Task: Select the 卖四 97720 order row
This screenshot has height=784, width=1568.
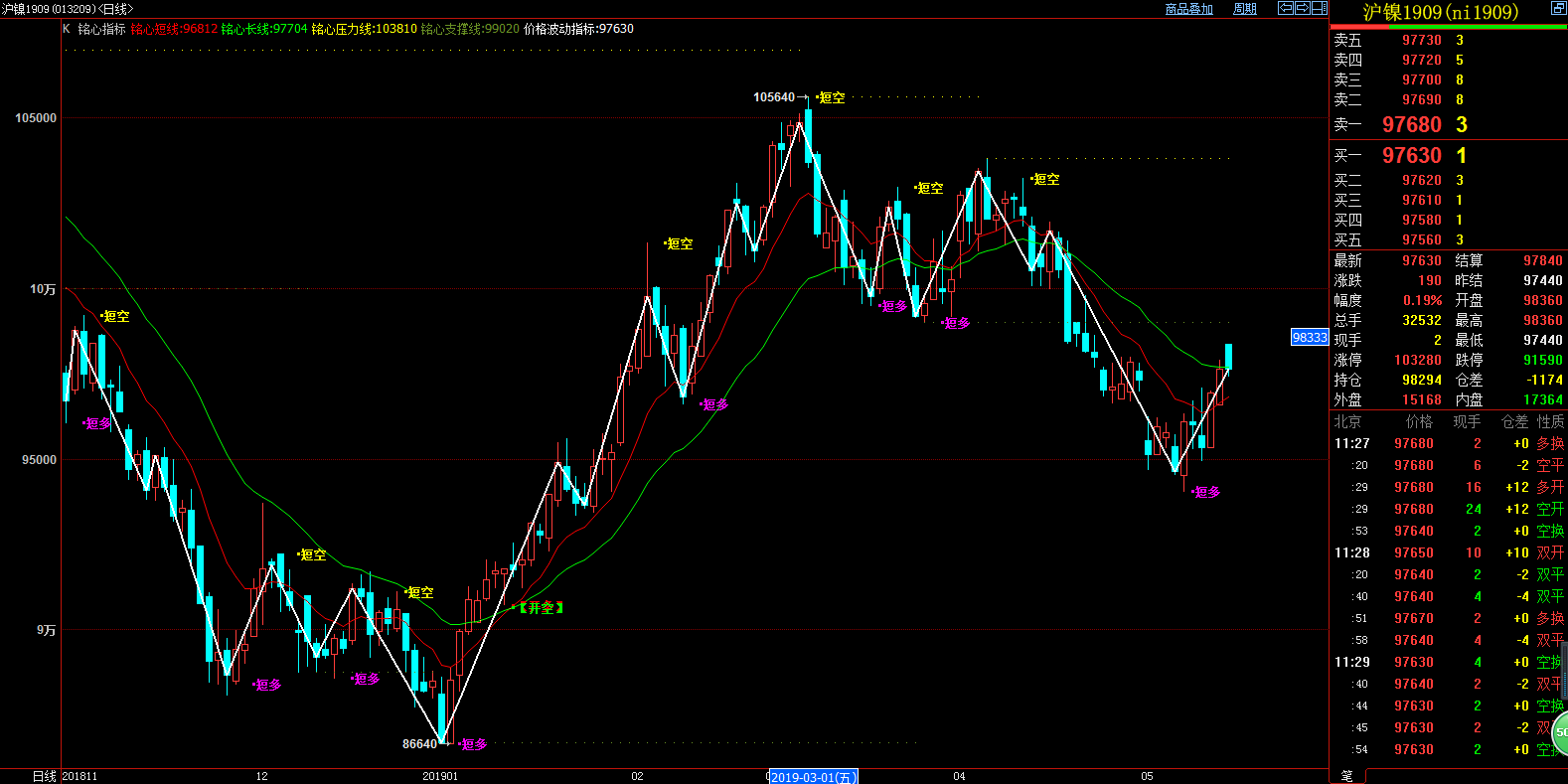Action: click(x=1449, y=60)
